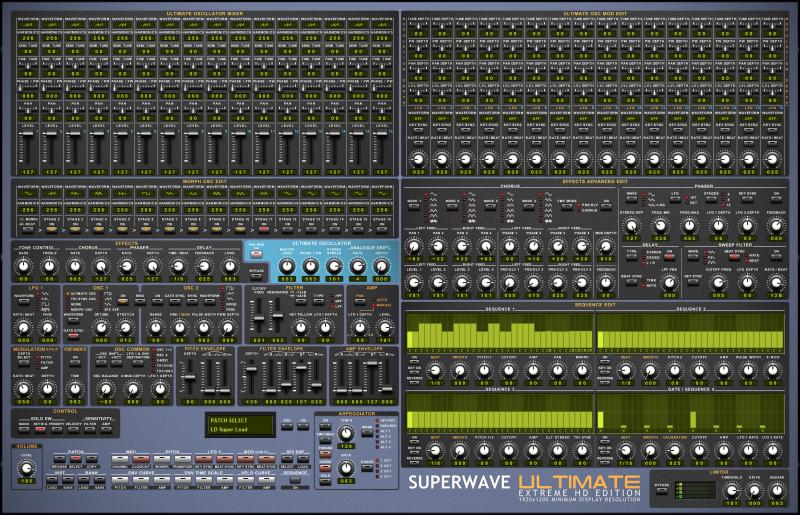Adjust the Tone Control Treble knob
Viewport: 800px width, 515px height.
(x=49, y=266)
